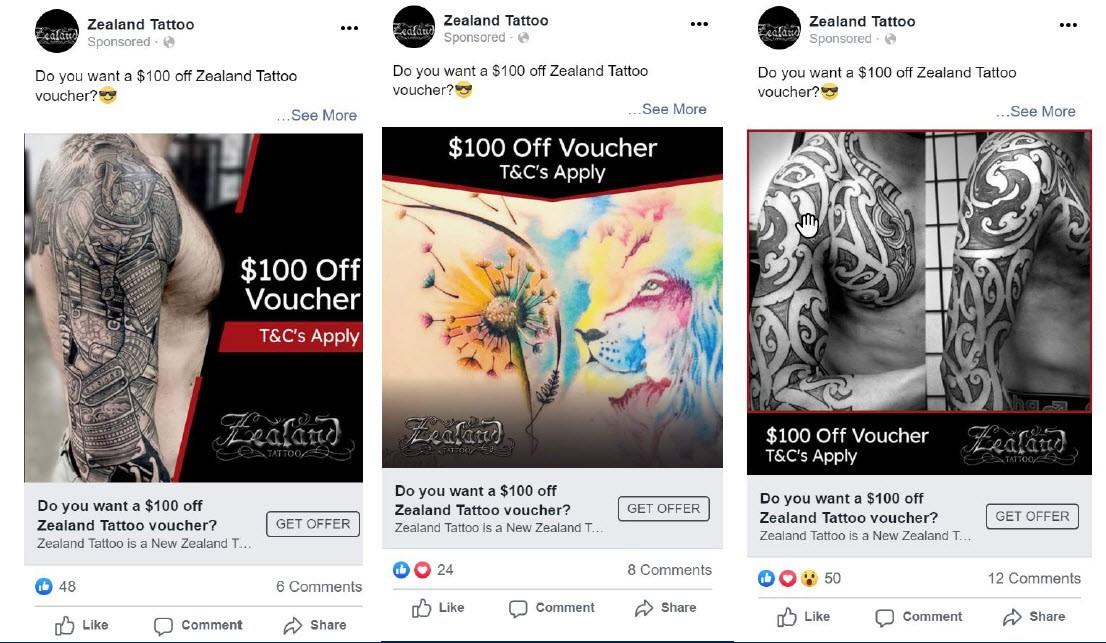The height and width of the screenshot is (643, 1106).
Task: Open three-dots menu on samurai sleeve ad
Action: point(349,28)
